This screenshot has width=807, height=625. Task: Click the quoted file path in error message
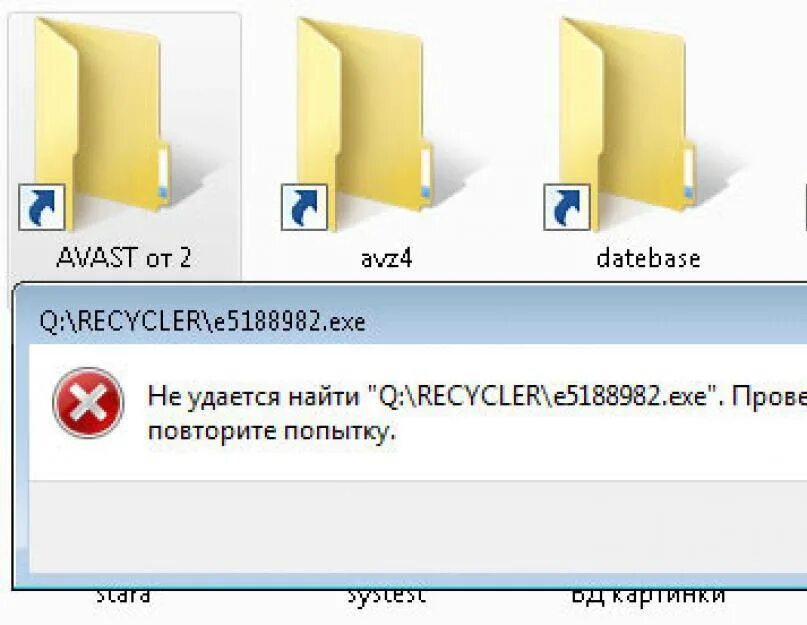[x=543, y=397]
